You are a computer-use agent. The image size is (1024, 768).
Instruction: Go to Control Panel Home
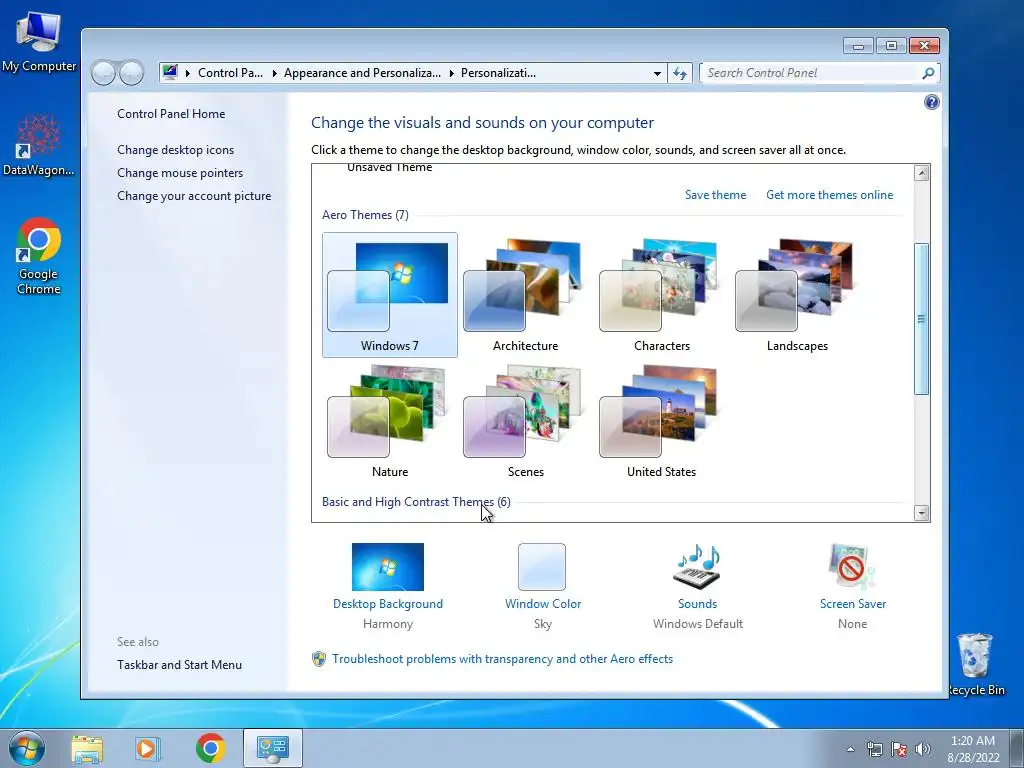[171, 114]
